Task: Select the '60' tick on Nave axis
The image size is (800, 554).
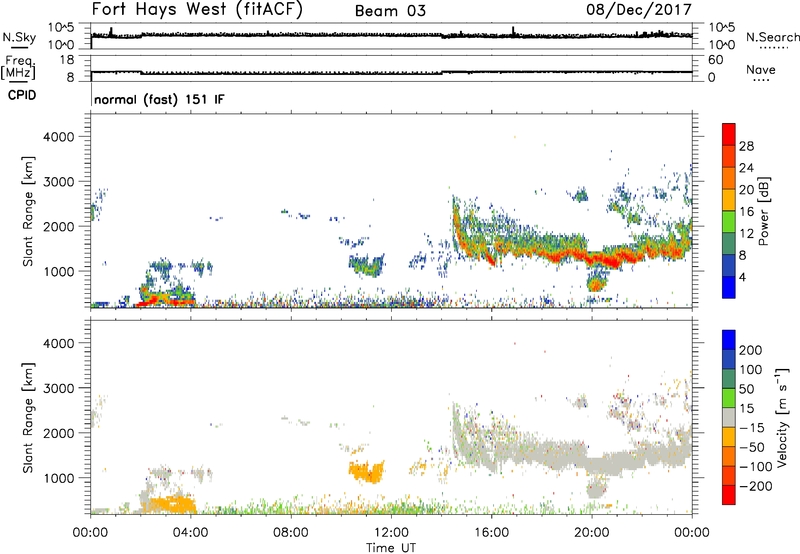Action: click(715, 60)
